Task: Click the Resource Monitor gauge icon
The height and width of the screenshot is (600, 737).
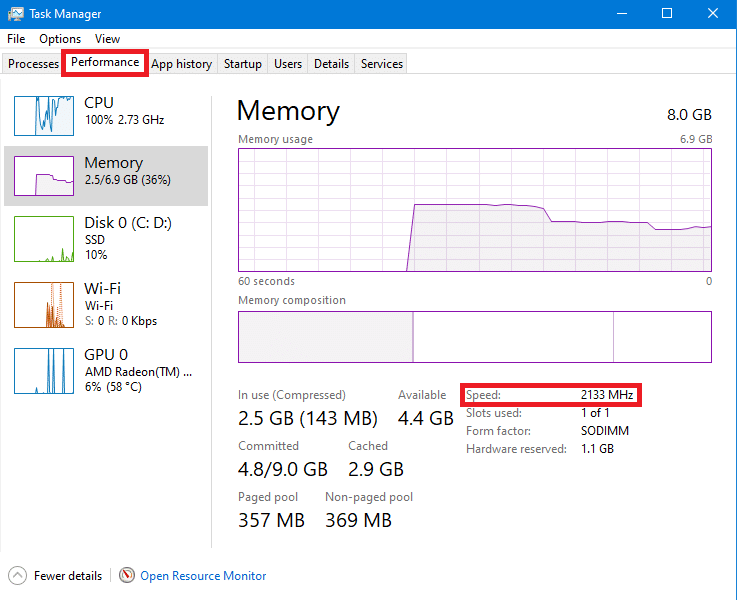Action: (x=127, y=576)
